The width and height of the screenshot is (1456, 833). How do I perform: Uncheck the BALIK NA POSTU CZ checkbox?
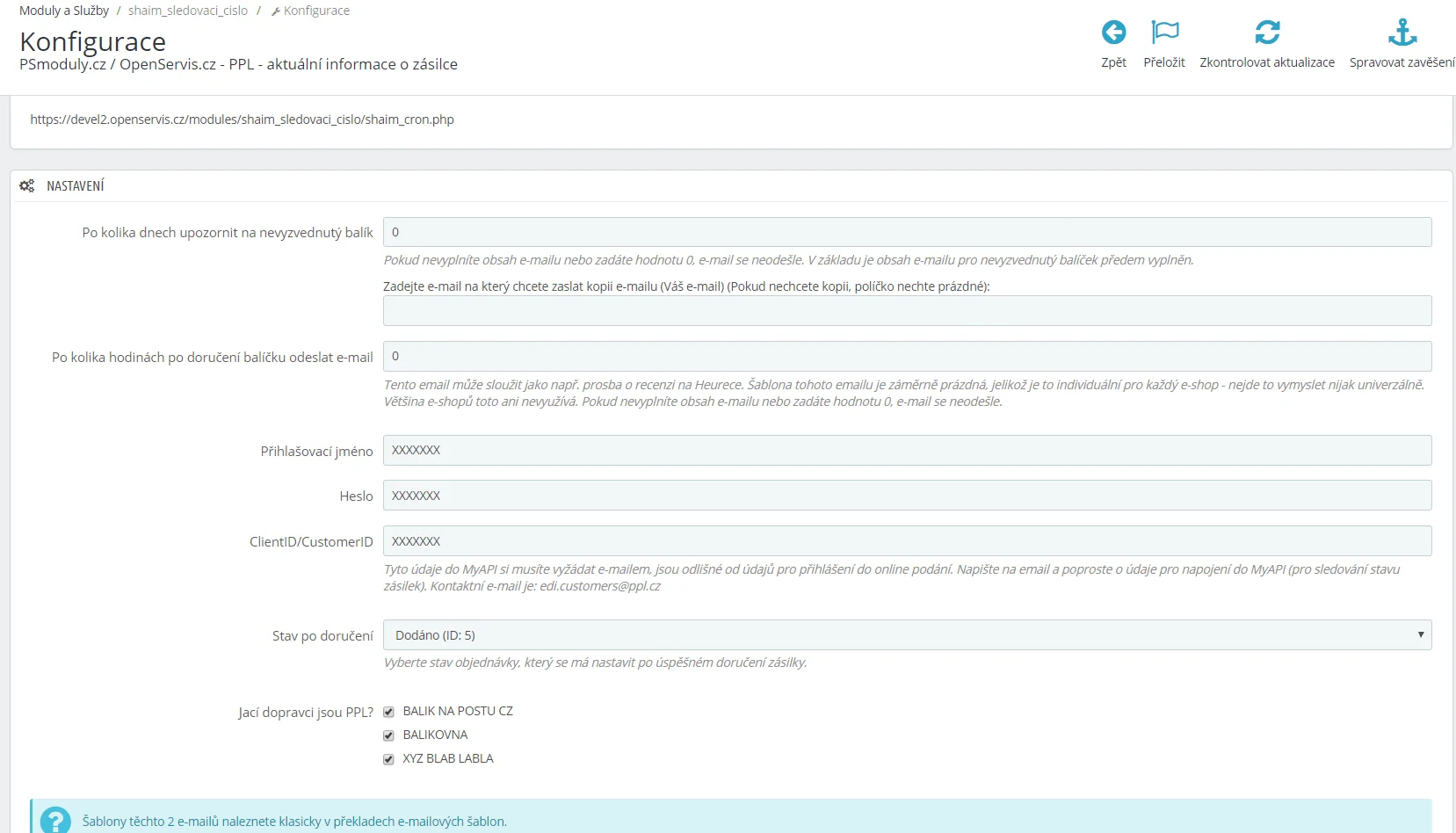(388, 712)
